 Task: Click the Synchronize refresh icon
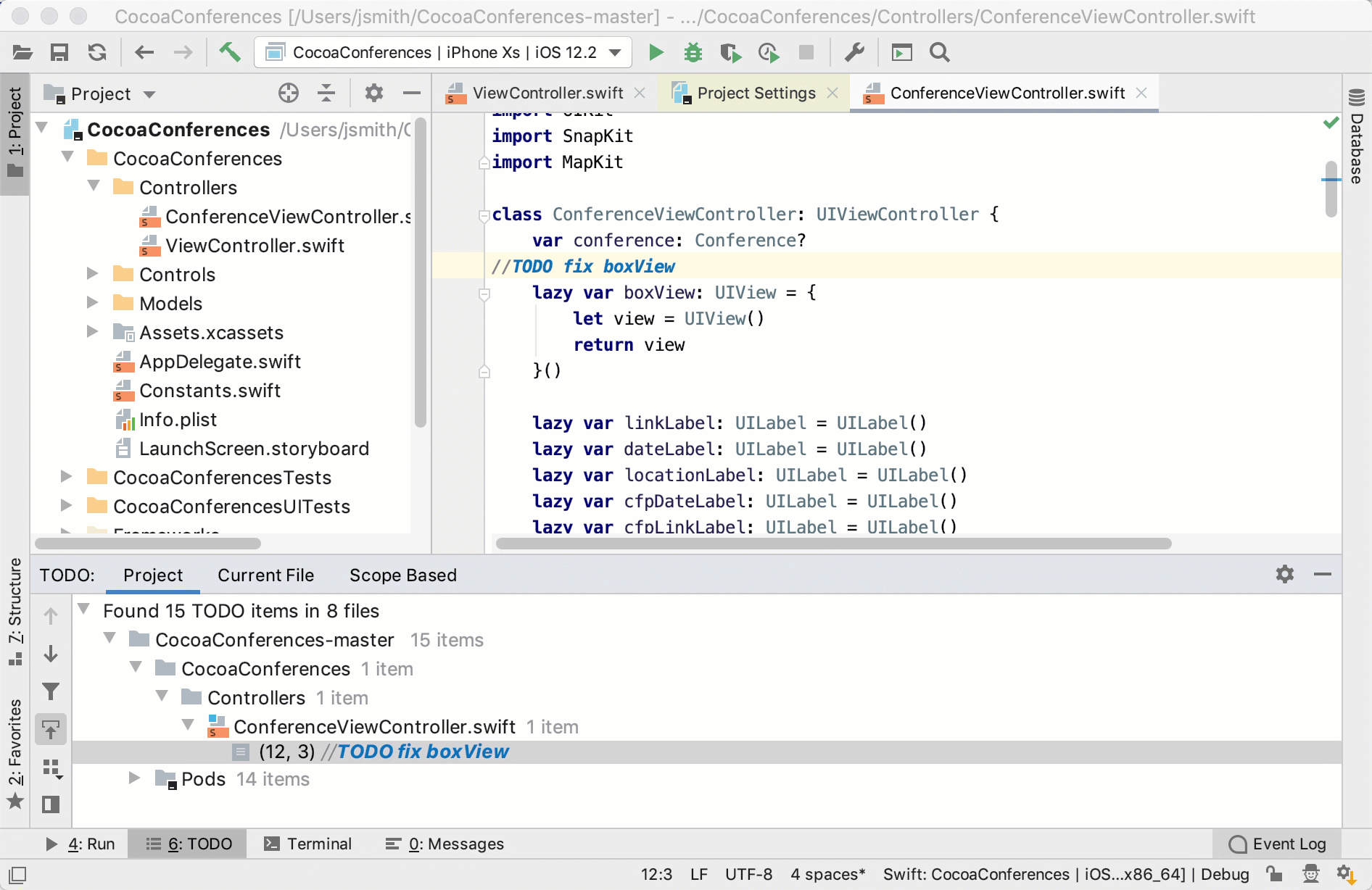coord(97,52)
